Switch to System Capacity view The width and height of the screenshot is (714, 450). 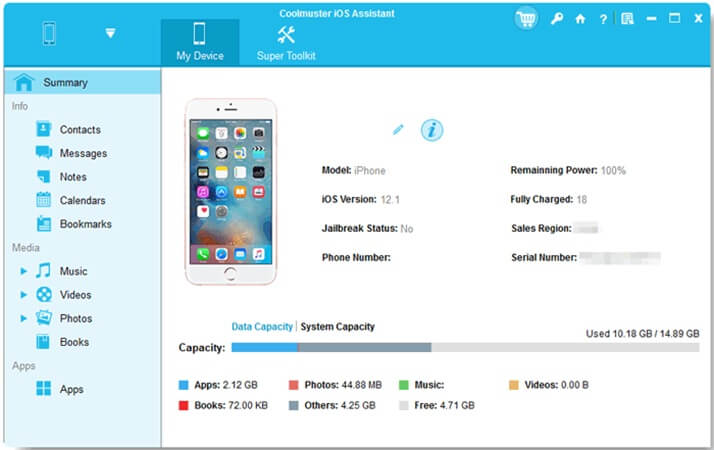pos(337,327)
